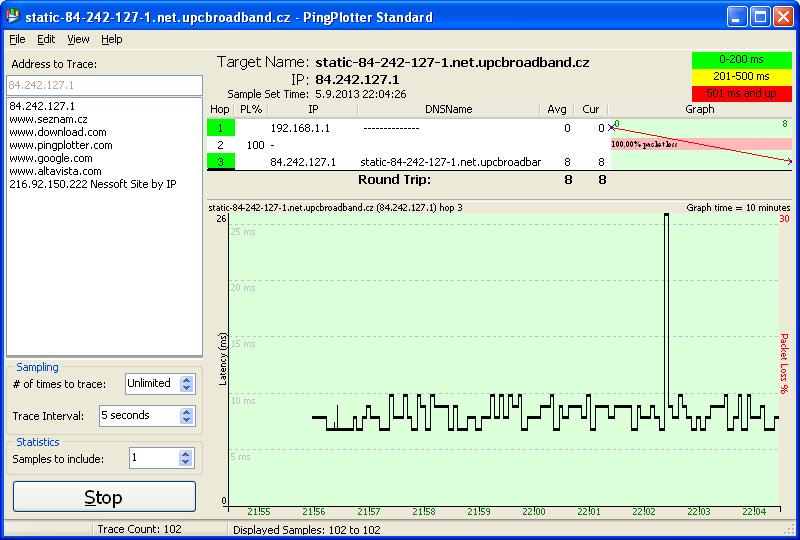
Task: Click the PL% column header
Action: tap(251, 109)
